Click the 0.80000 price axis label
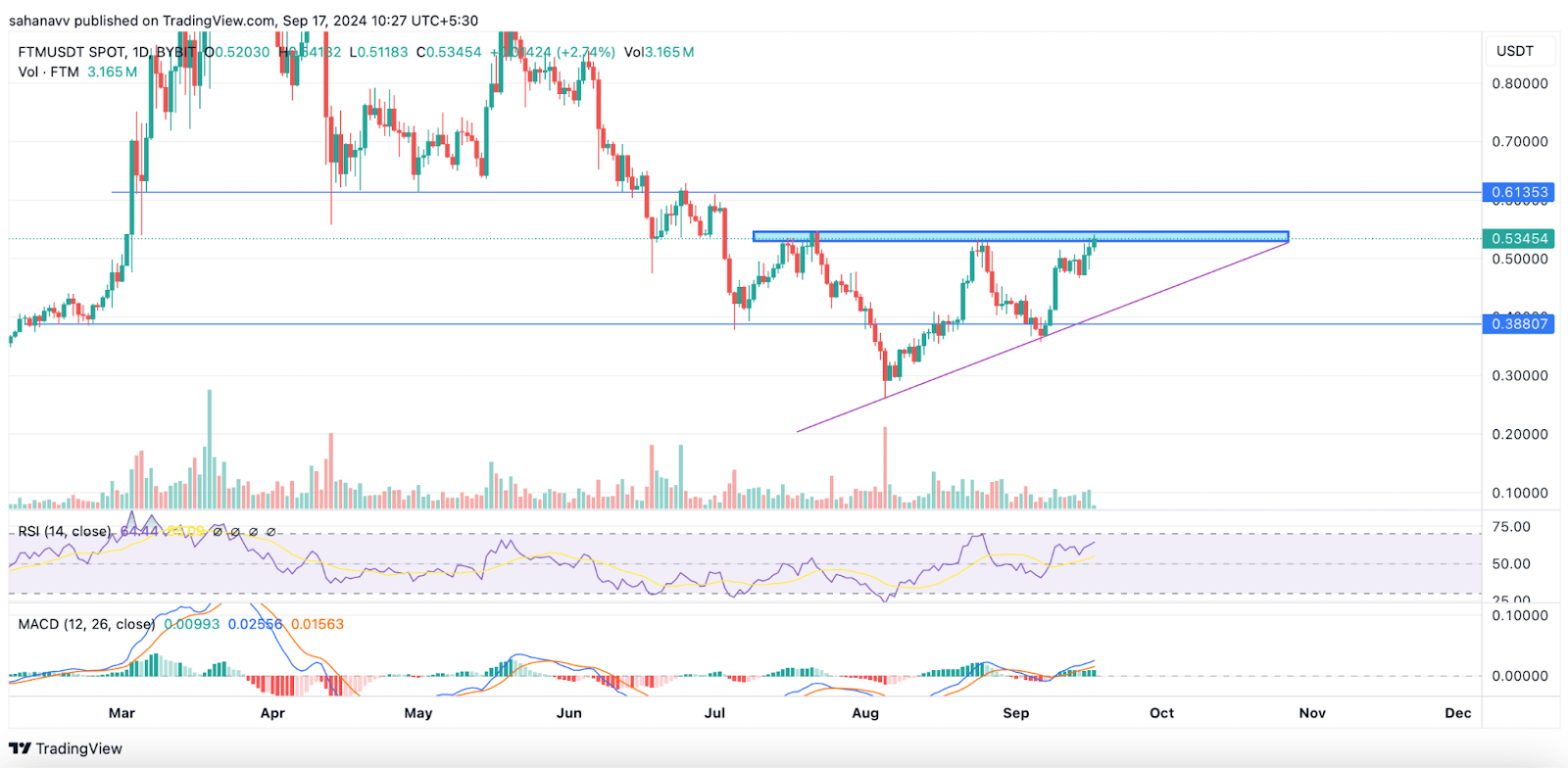Image resolution: width=1568 pixels, height=768 pixels. tap(1520, 83)
